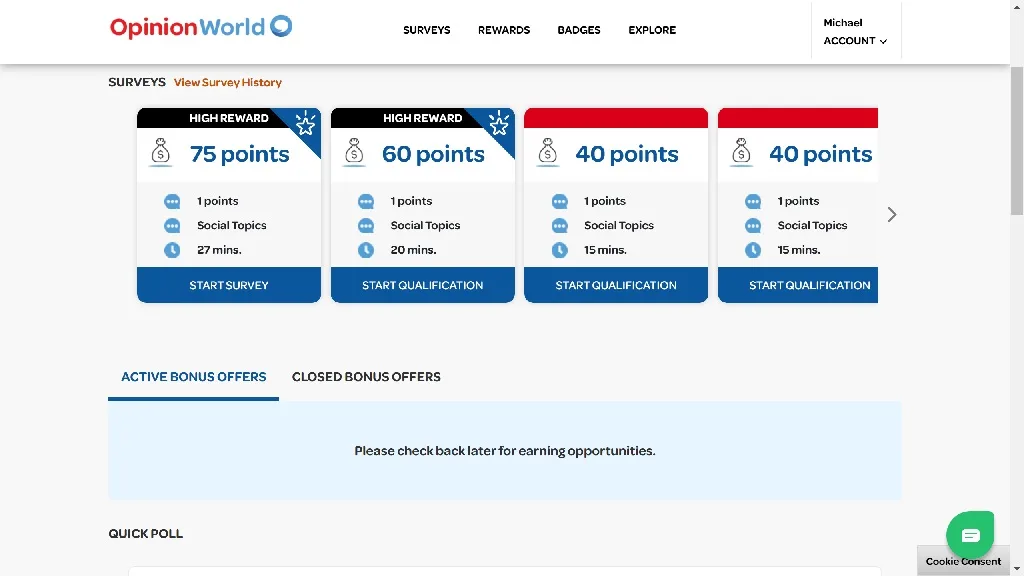Show next surveys with right chevron arrow
The height and width of the screenshot is (576, 1024).
[x=892, y=214]
